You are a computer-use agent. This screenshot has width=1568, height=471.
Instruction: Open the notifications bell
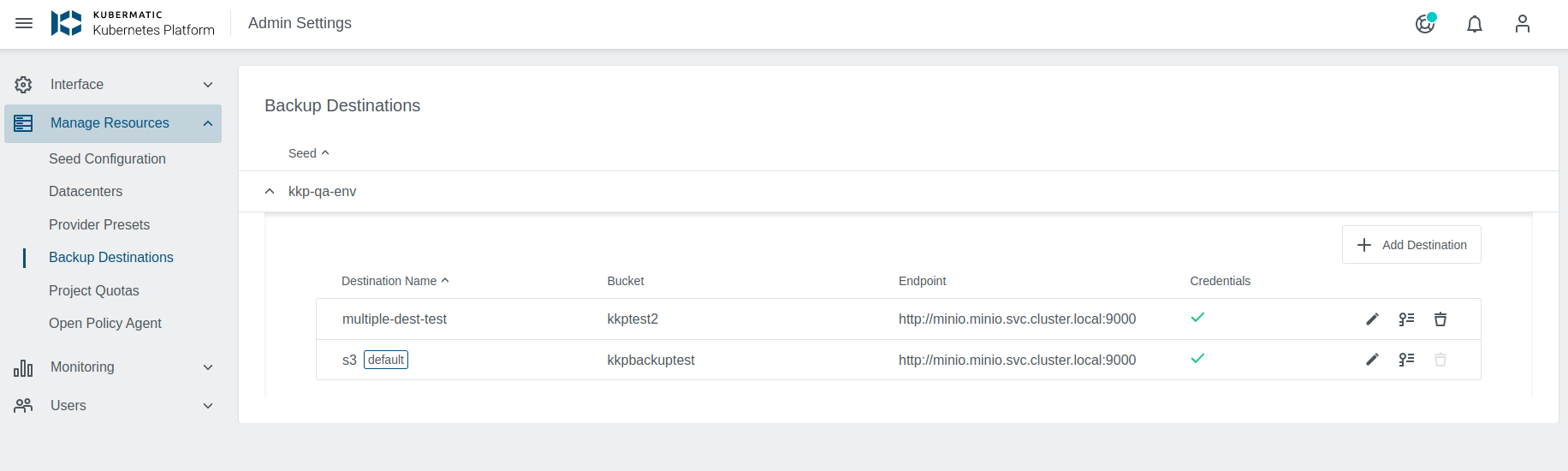pos(1474,24)
